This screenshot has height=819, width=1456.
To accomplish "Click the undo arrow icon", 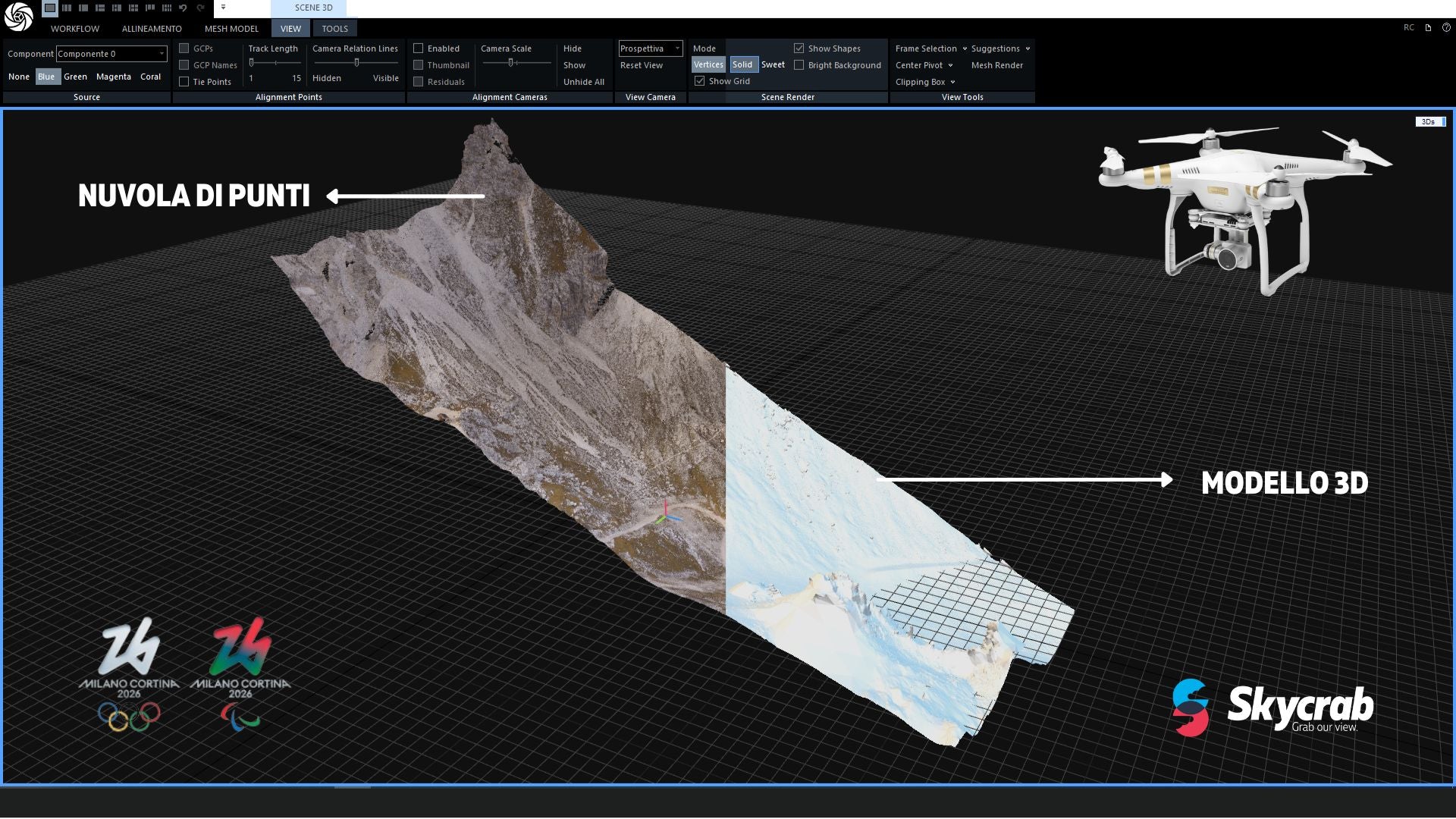I will (x=183, y=8).
